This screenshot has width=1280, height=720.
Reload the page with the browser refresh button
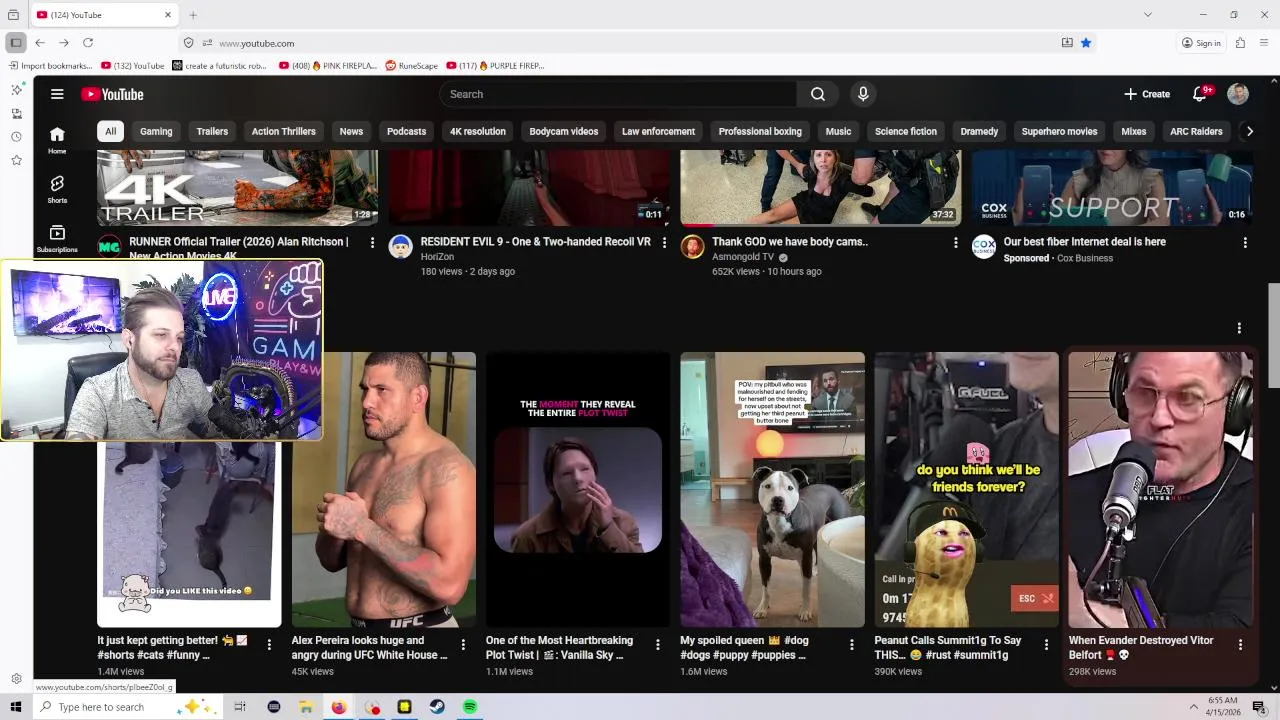click(x=88, y=43)
